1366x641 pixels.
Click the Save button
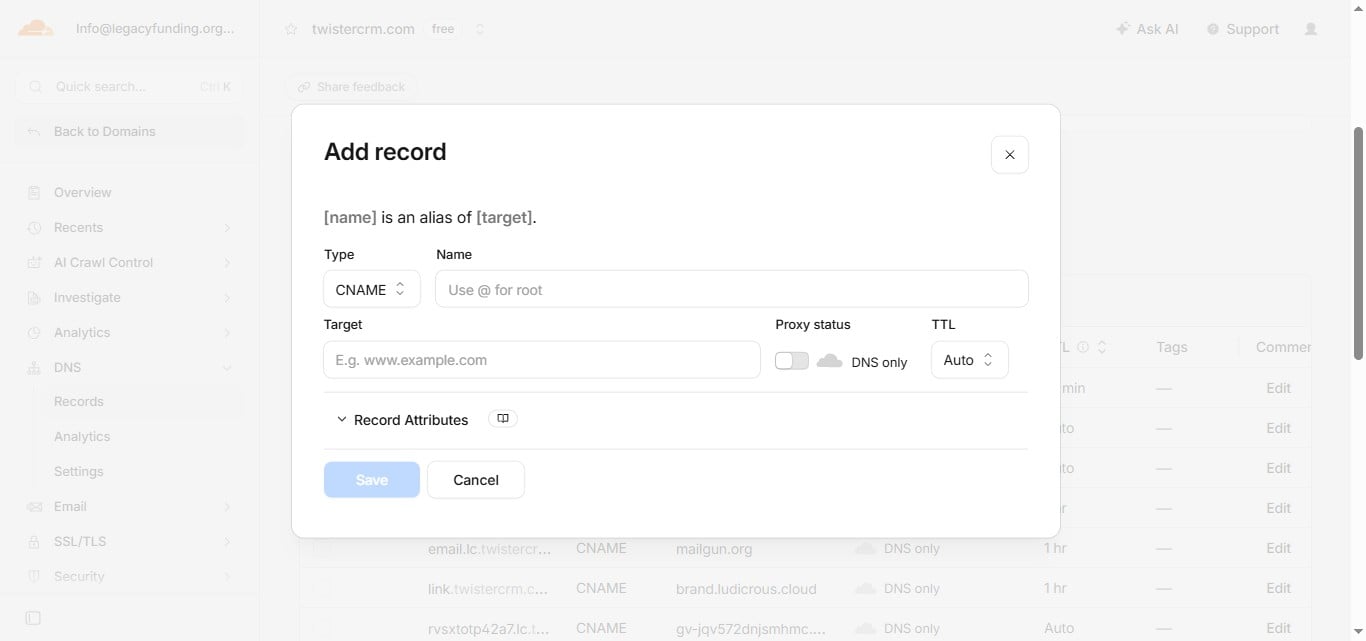pos(372,480)
